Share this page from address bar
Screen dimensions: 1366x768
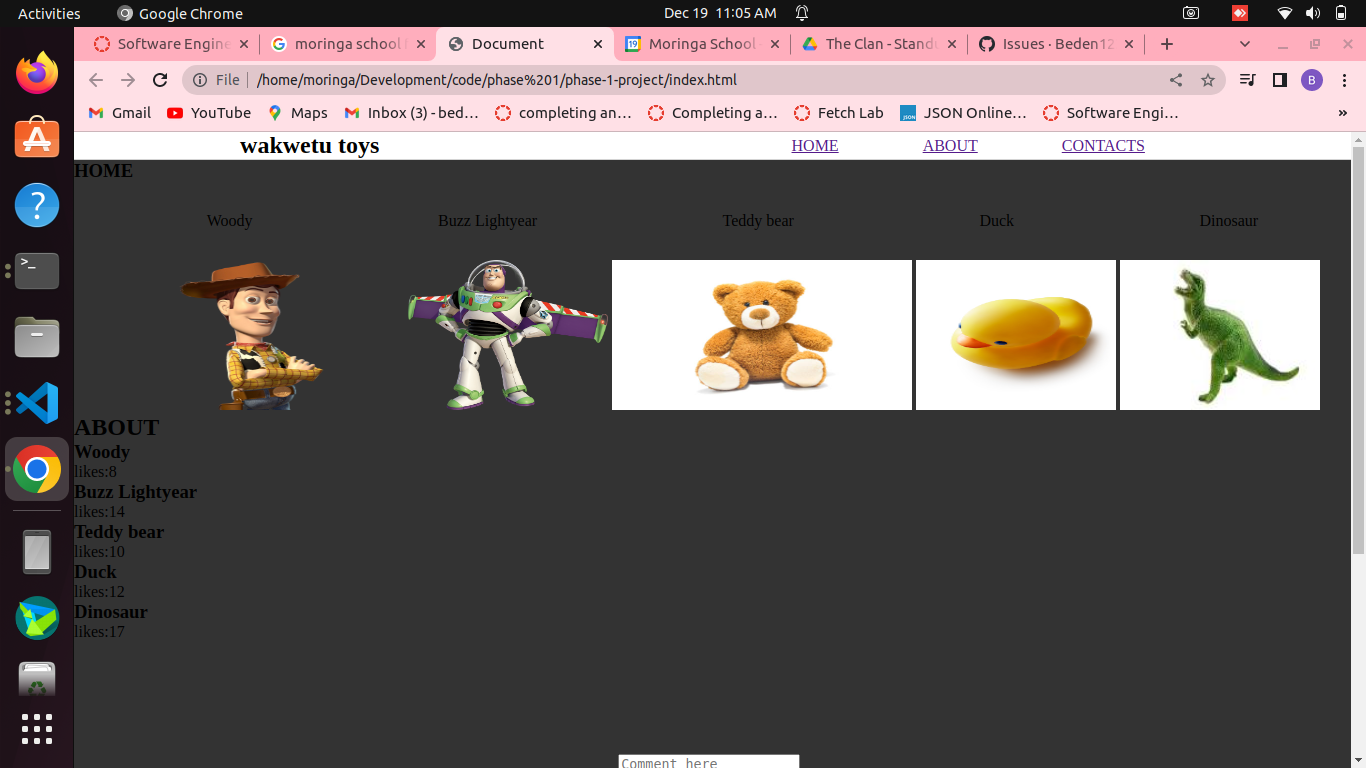click(1176, 80)
